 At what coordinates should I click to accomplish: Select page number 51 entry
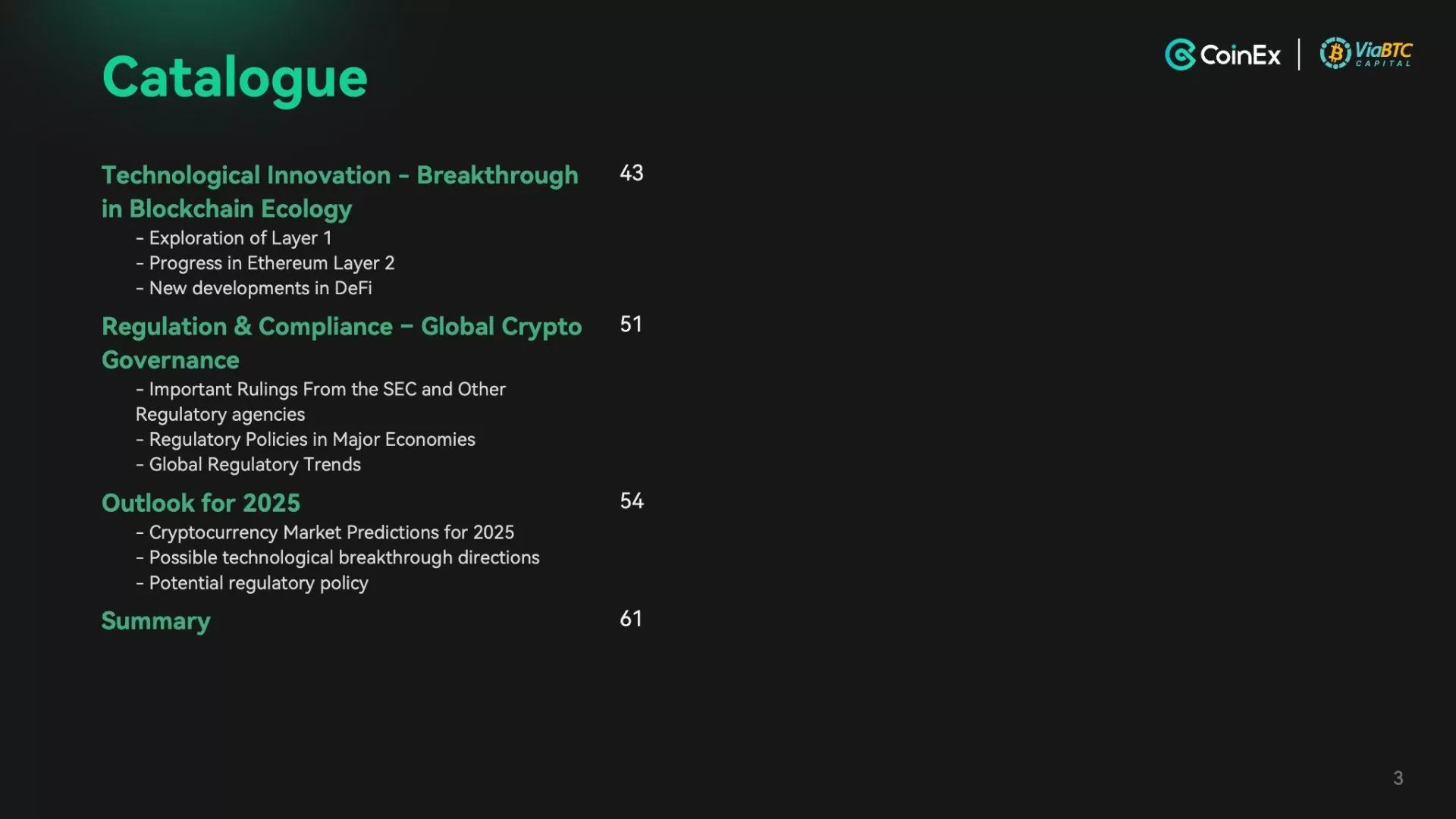coord(631,325)
